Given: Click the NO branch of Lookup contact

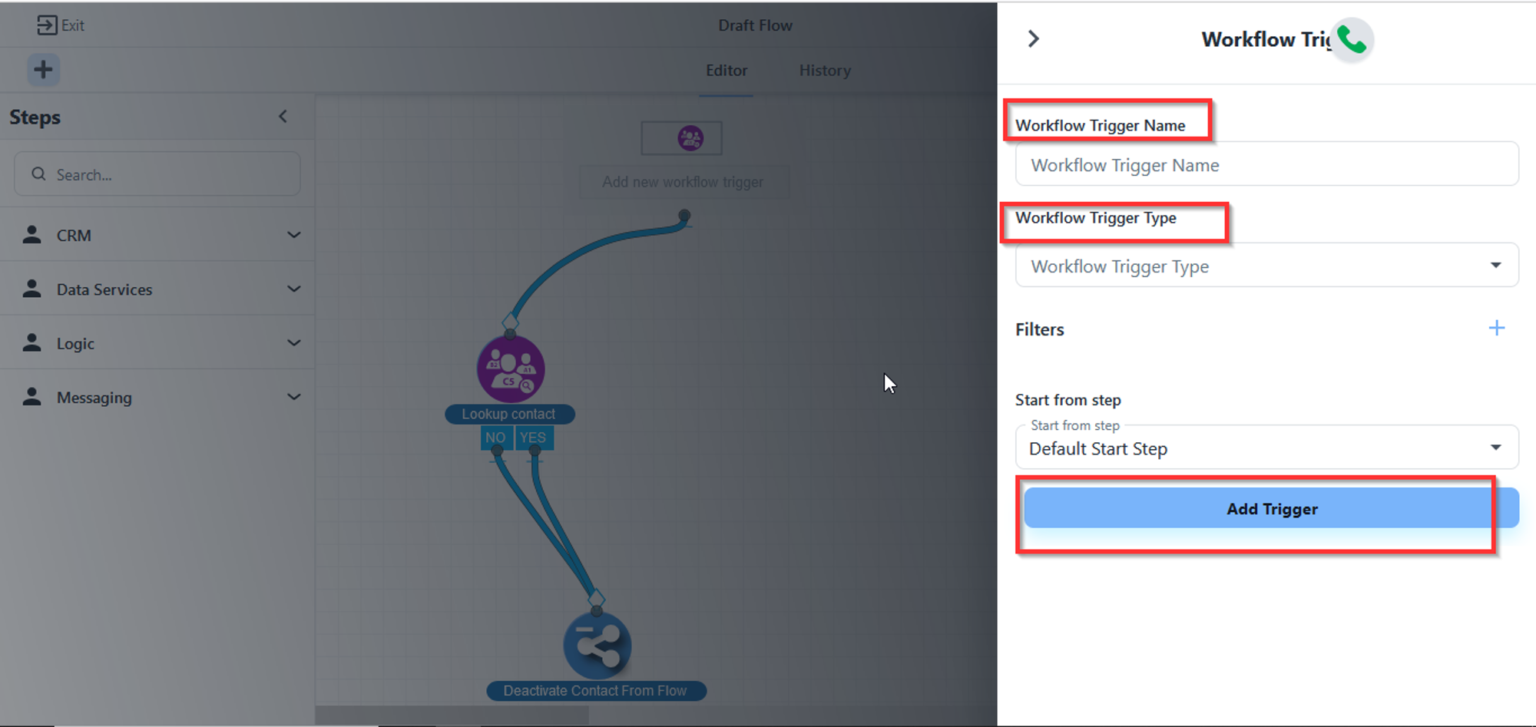Looking at the screenshot, I should pyautogui.click(x=495, y=437).
